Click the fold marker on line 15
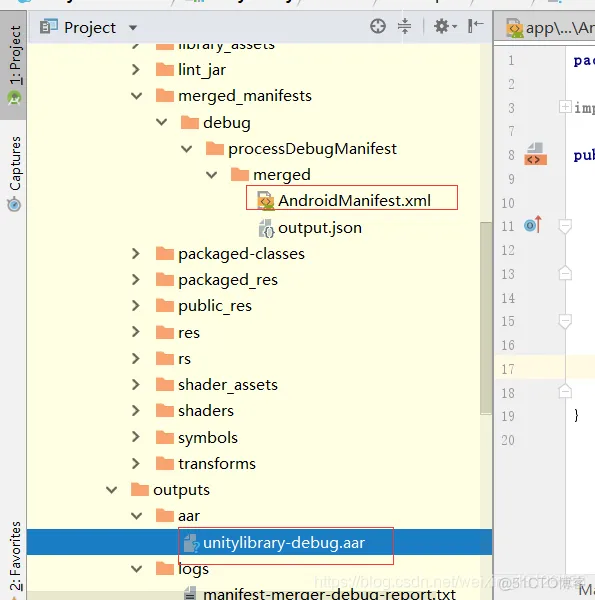The image size is (595, 600). 565,321
